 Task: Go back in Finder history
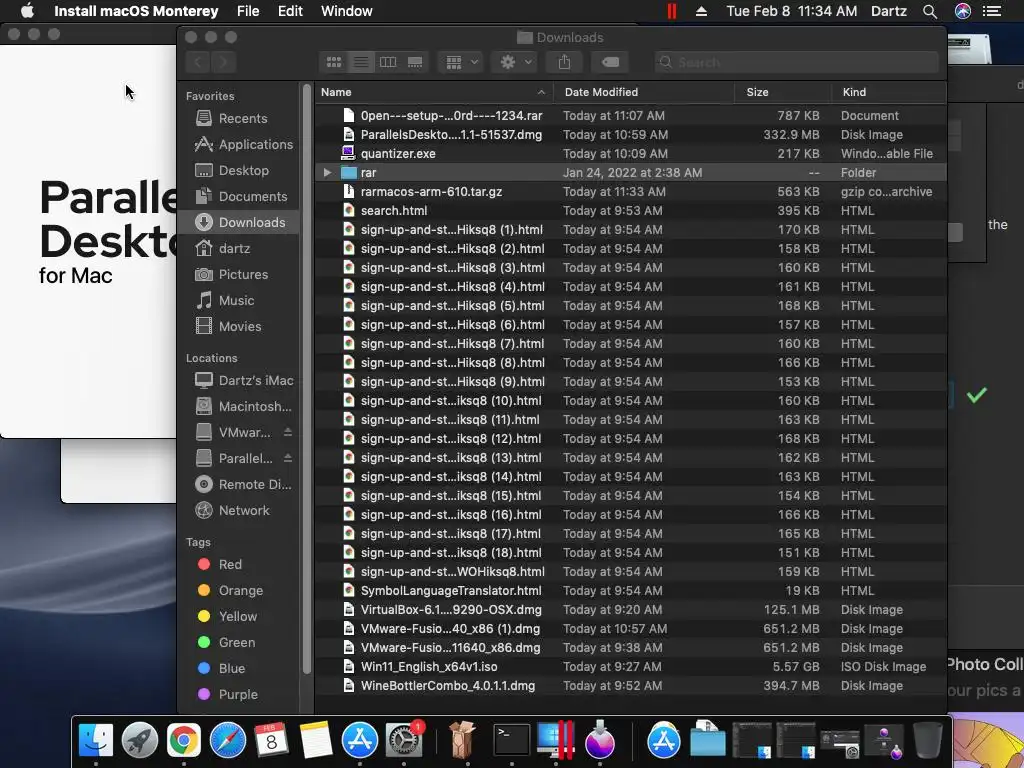point(199,62)
